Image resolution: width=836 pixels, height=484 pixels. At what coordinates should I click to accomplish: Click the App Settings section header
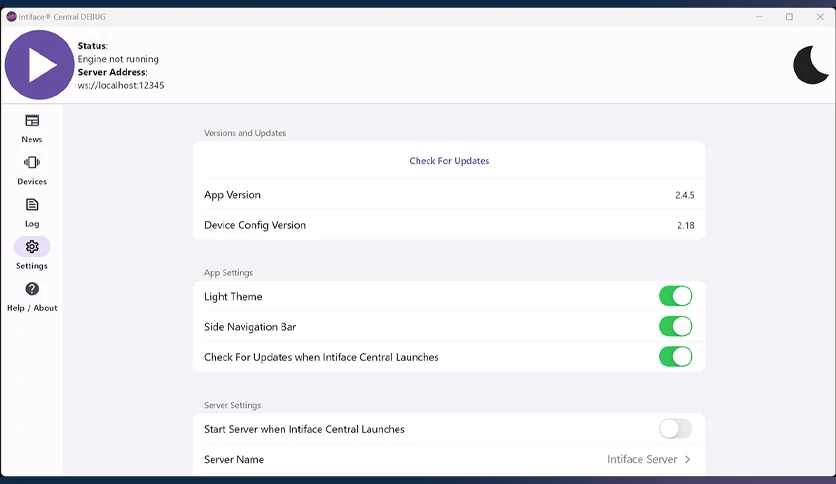click(228, 272)
